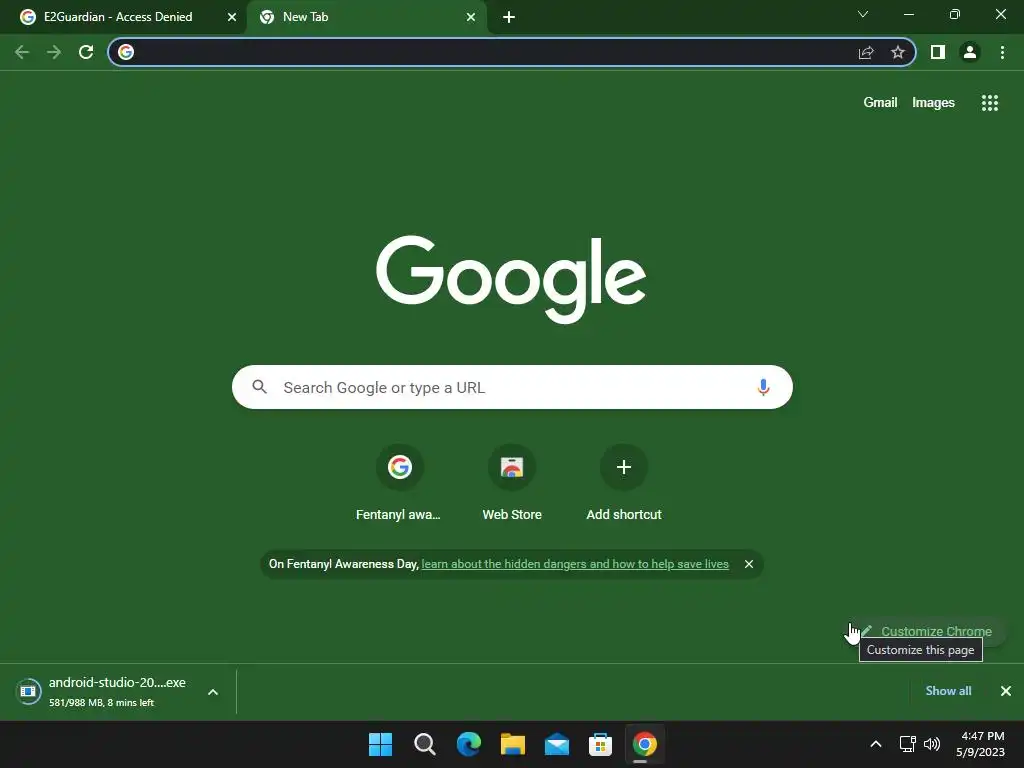Open Chrome's three-dot menu
Viewport: 1024px width, 768px height.
point(1002,52)
